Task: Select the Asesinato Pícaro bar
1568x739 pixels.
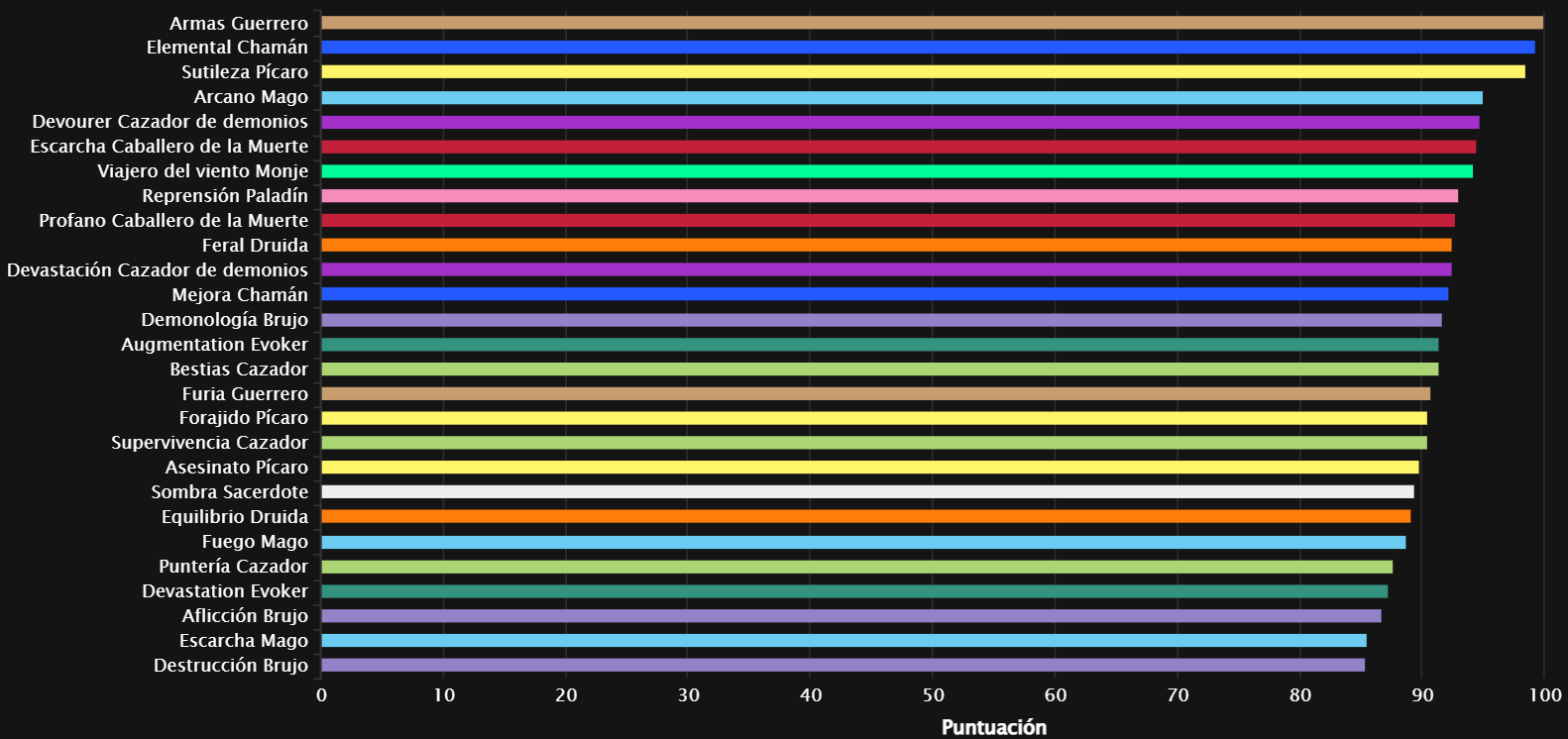Action: pyautogui.click(x=870, y=468)
